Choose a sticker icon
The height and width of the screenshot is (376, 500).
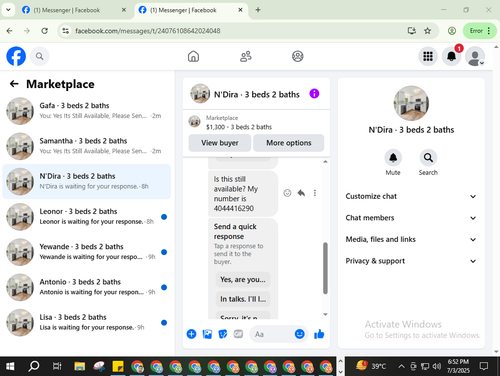(x=223, y=334)
